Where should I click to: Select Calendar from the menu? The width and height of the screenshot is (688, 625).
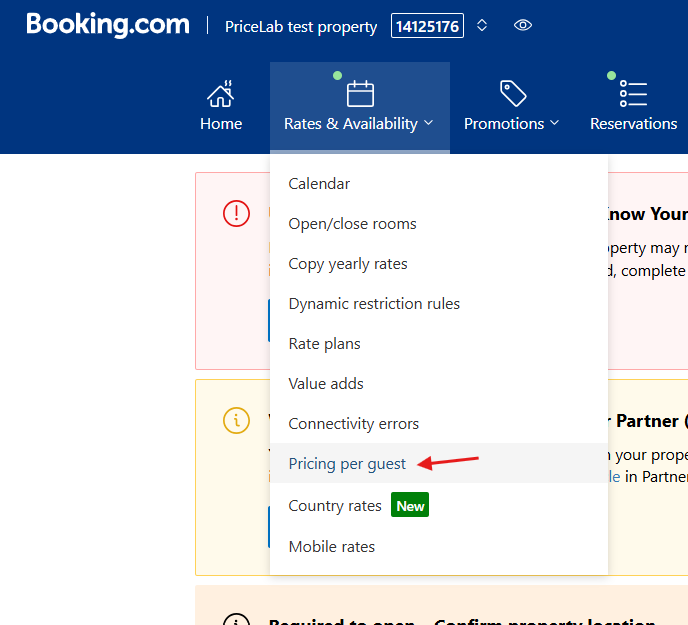[x=439, y=184]
